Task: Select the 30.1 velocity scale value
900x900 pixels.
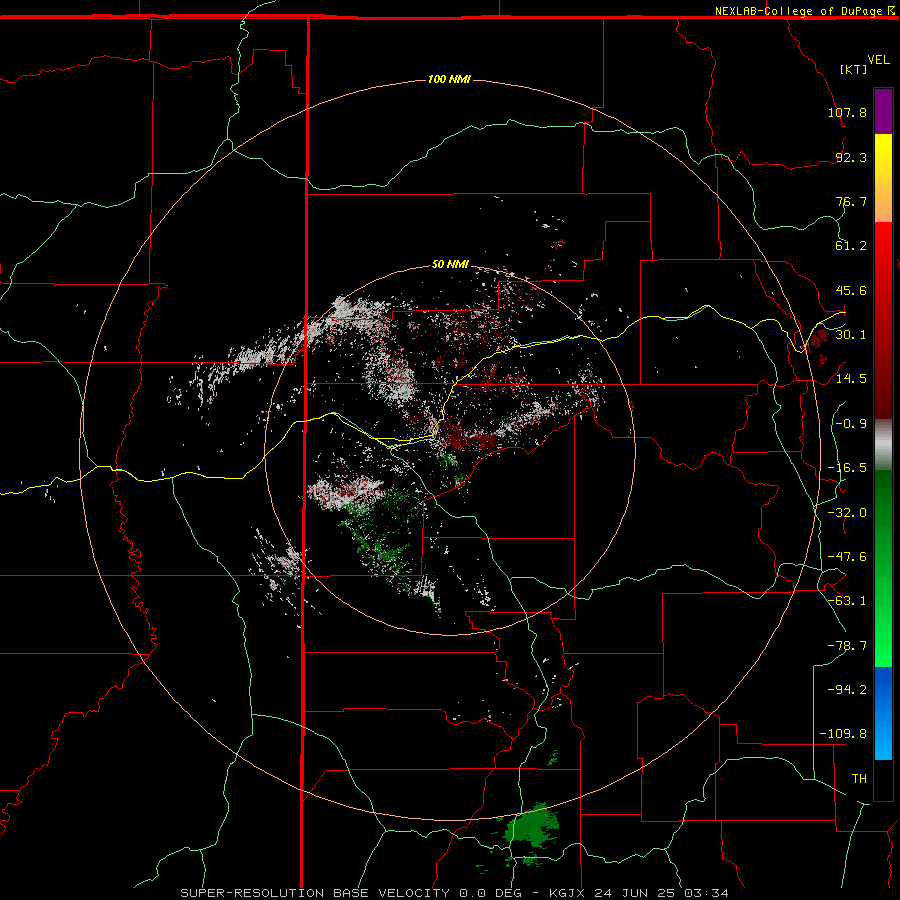Action: (x=851, y=334)
